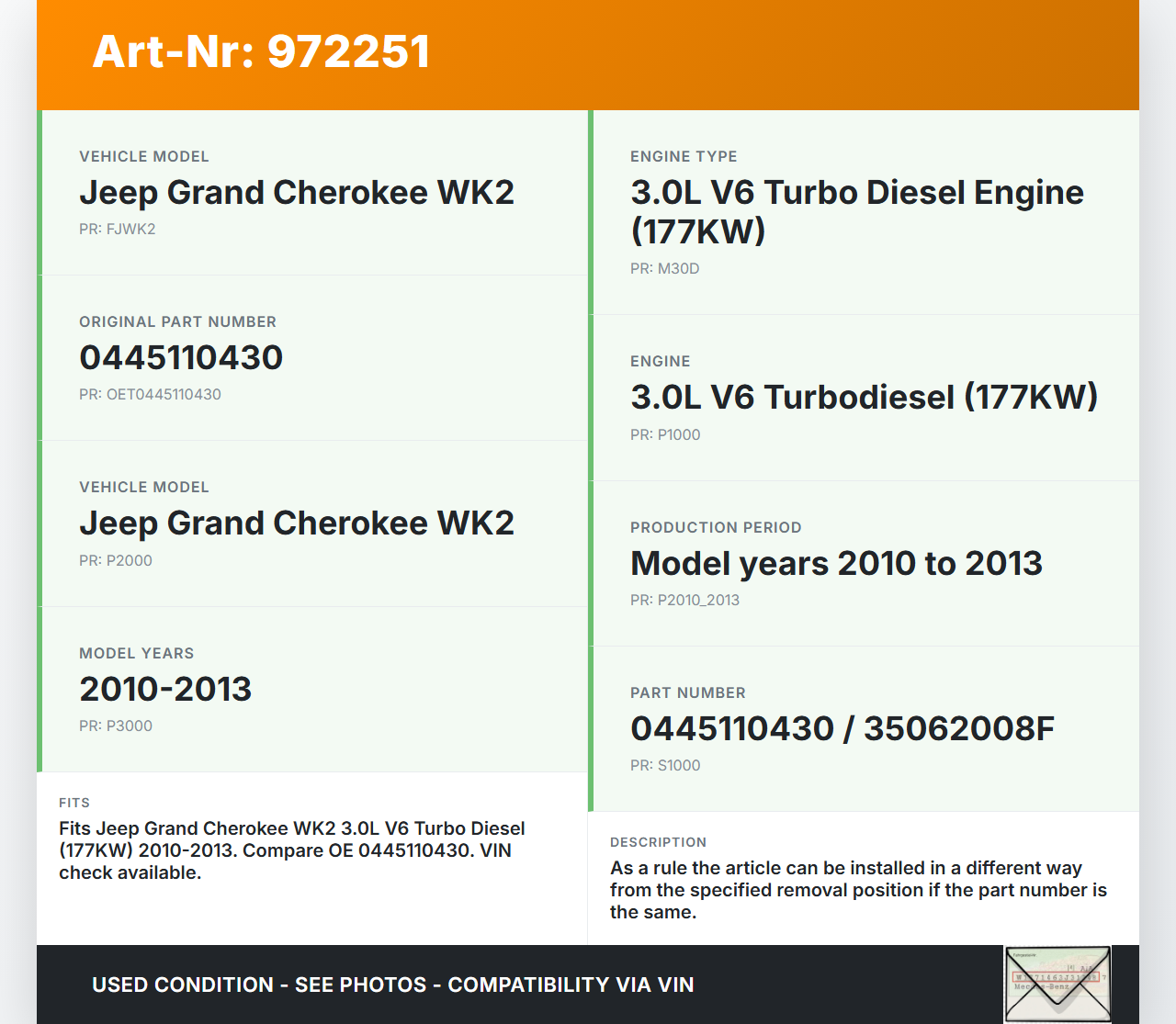
Task: Click the PR: P2010_2013 code
Action: coord(684,601)
